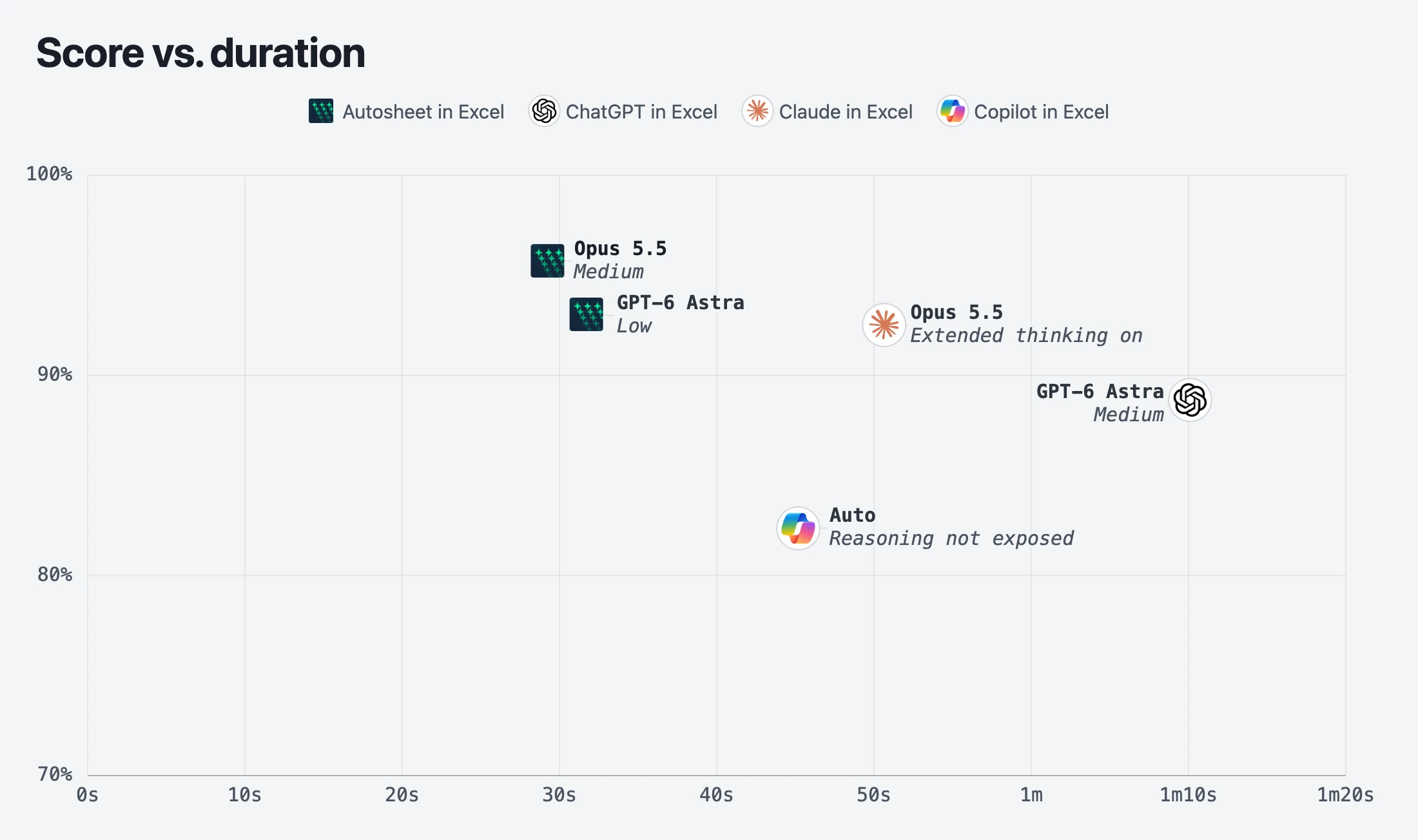Click the 20s x-axis tick label
This screenshot has width=1418, height=840.
tap(402, 795)
